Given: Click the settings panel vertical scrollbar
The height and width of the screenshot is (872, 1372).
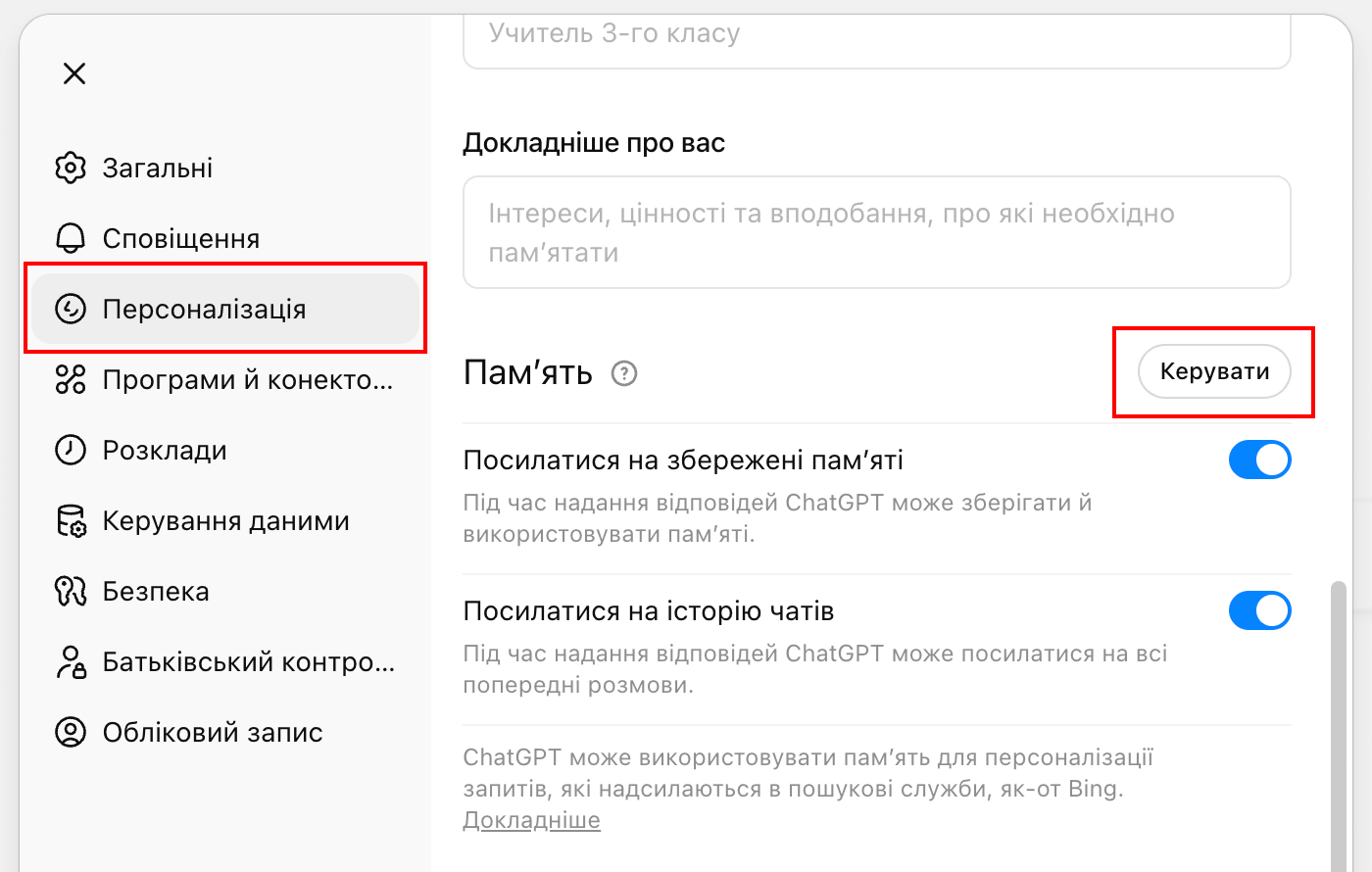Looking at the screenshot, I should point(1339,725).
